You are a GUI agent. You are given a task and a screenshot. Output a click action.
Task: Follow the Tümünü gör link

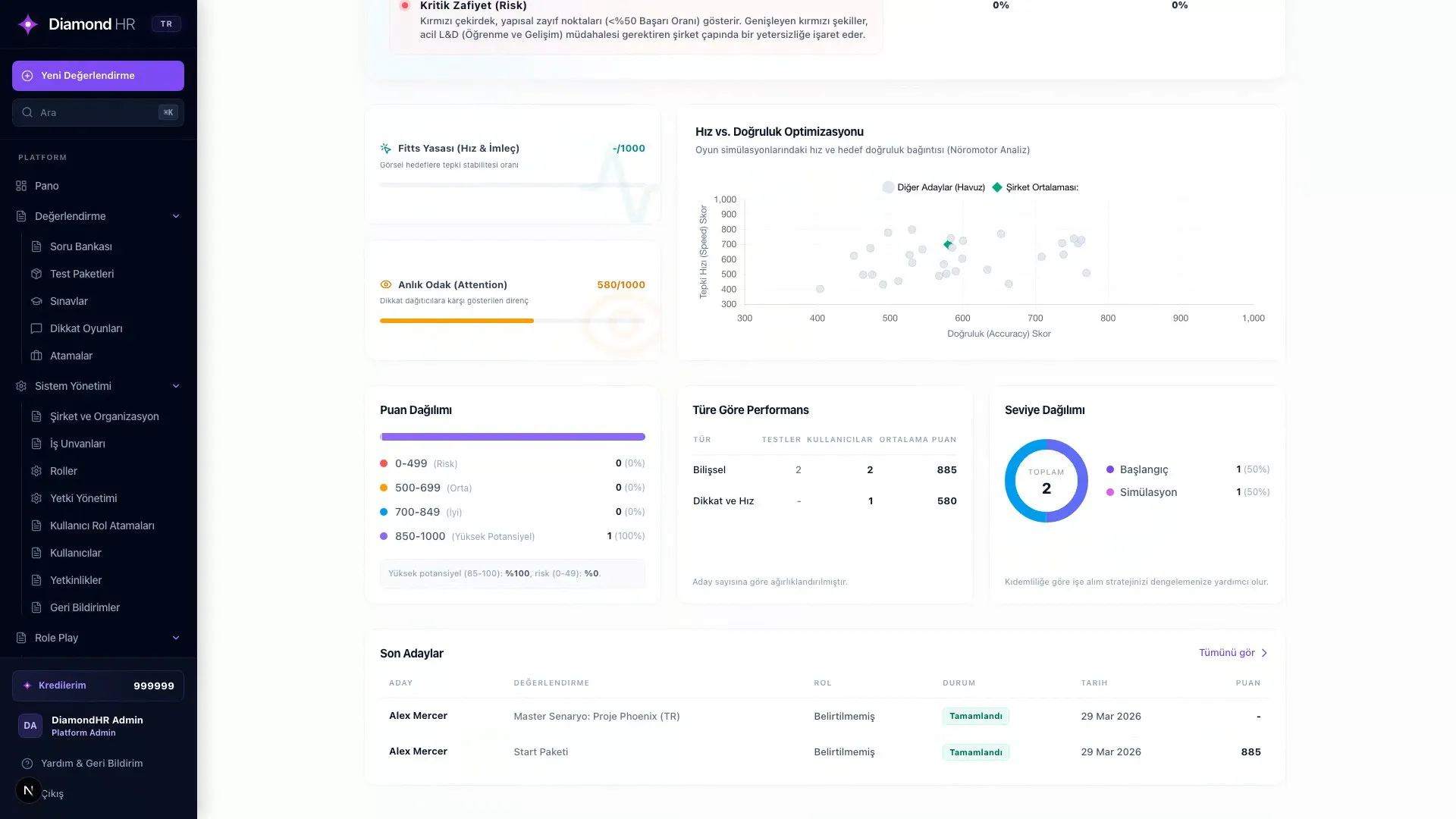[1233, 653]
